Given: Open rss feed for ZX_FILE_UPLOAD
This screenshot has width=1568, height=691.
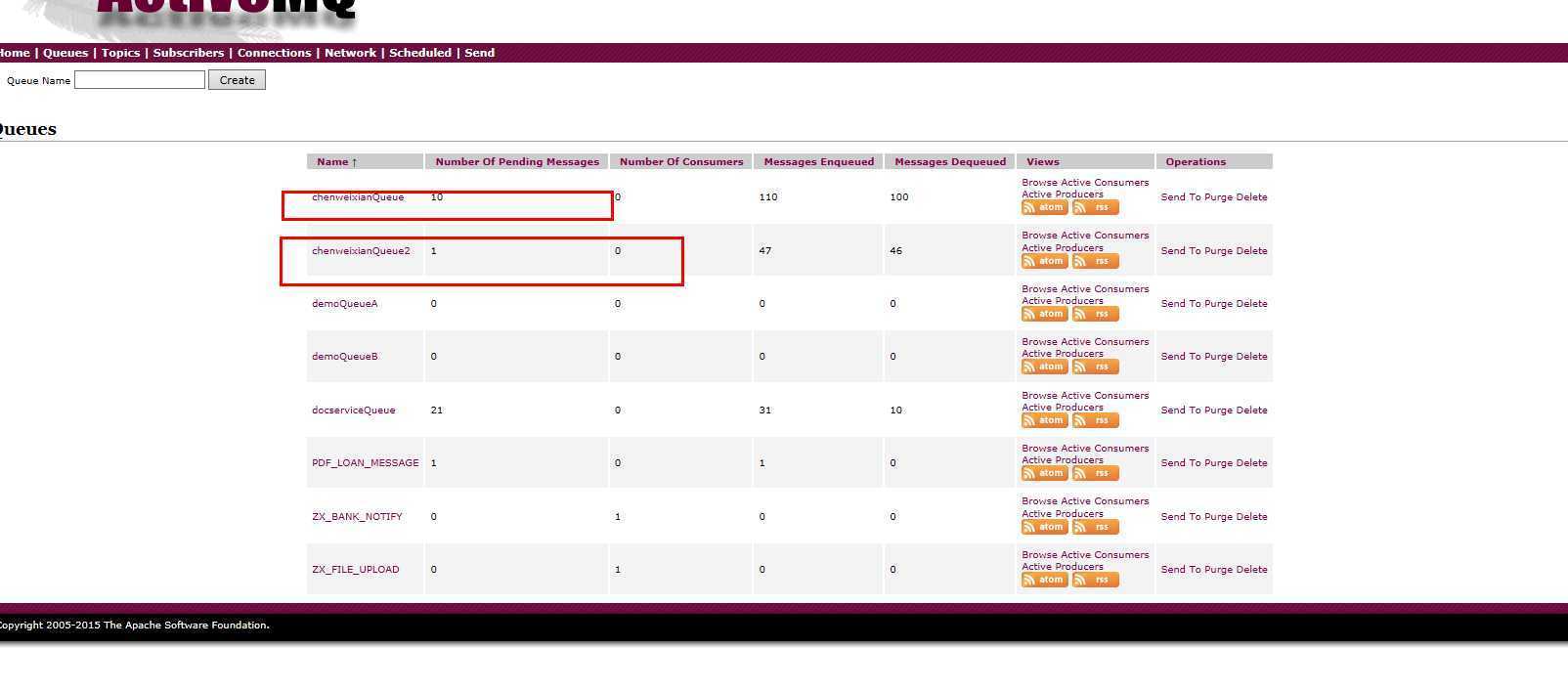Looking at the screenshot, I should (x=1095, y=580).
